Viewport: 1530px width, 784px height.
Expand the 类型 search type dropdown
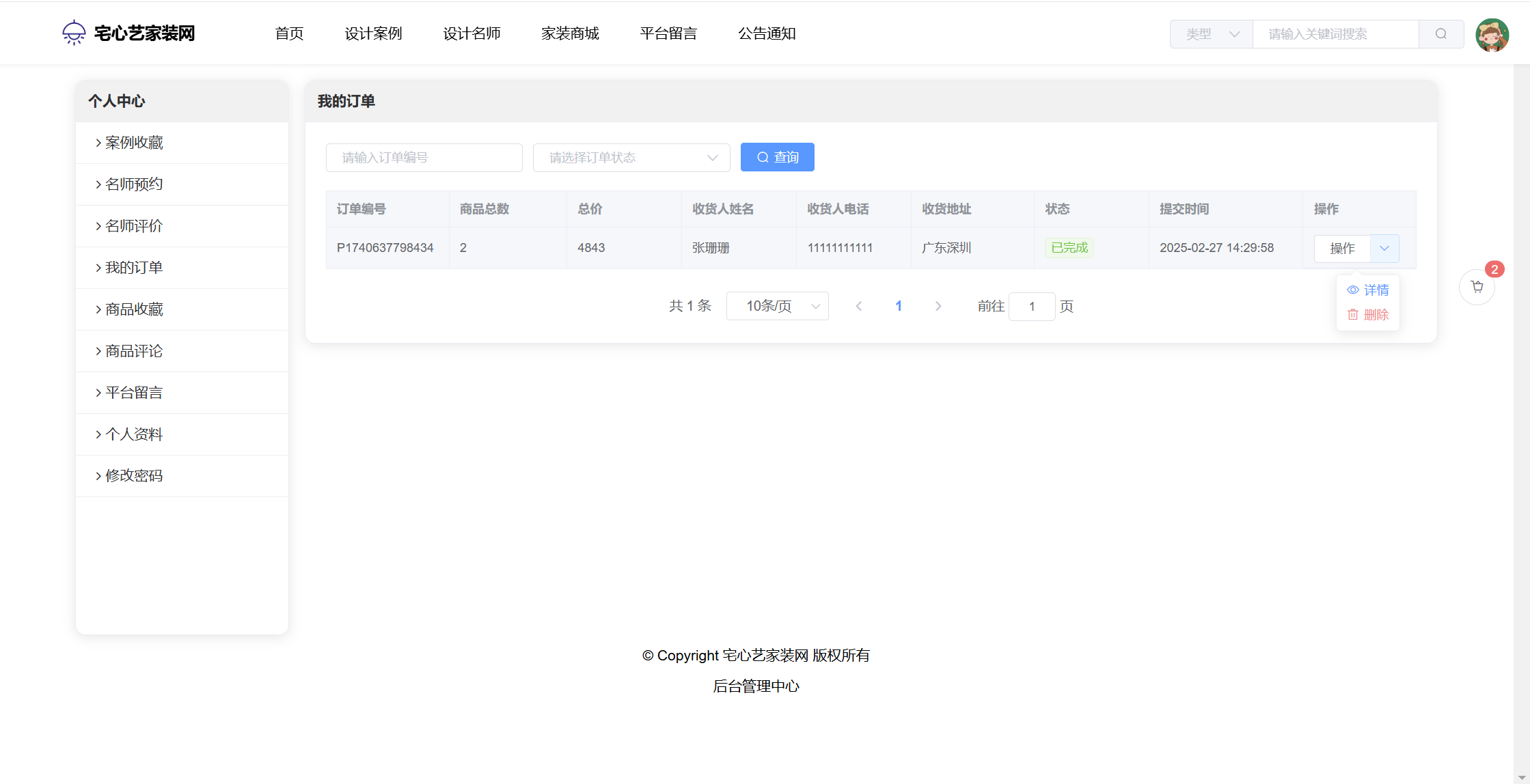click(x=1211, y=34)
